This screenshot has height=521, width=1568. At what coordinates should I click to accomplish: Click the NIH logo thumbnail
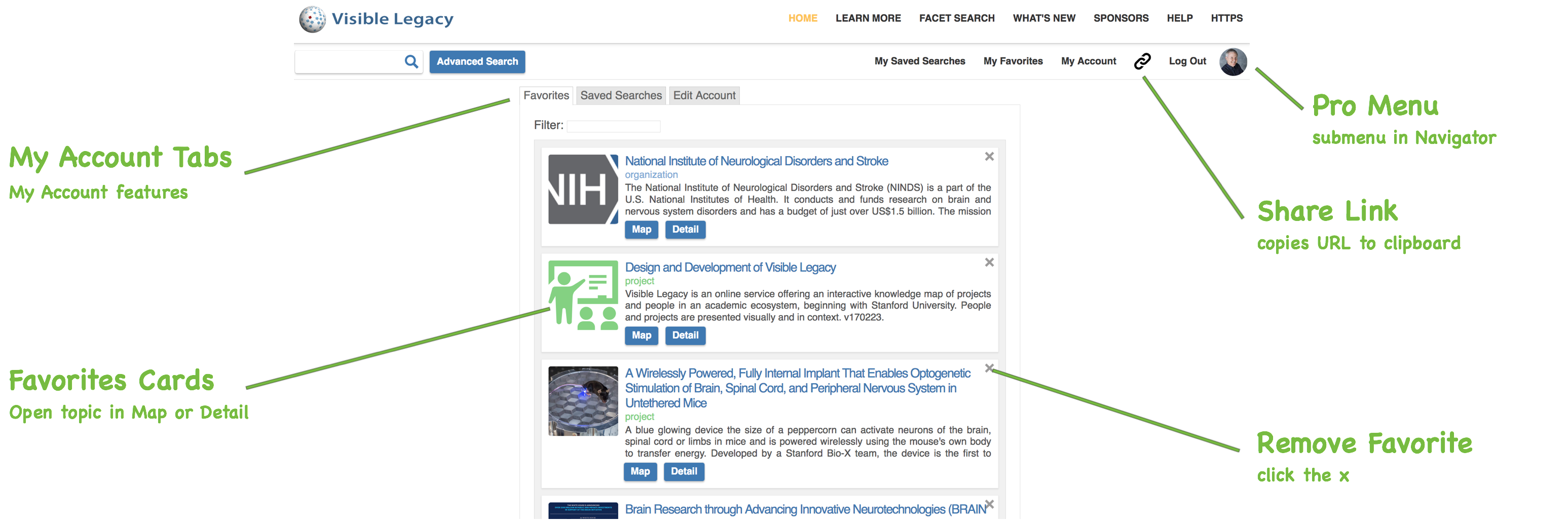(582, 189)
